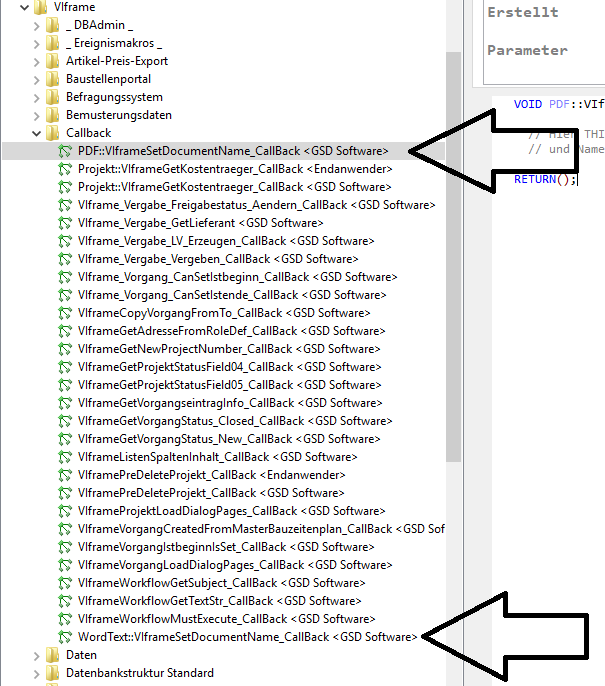Image resolution: width=605 pixels, height=686 pixels.
Task: Select VIframe_Vergabe_GetLieferant <GSD Software> entry
Action: (200, 223)
